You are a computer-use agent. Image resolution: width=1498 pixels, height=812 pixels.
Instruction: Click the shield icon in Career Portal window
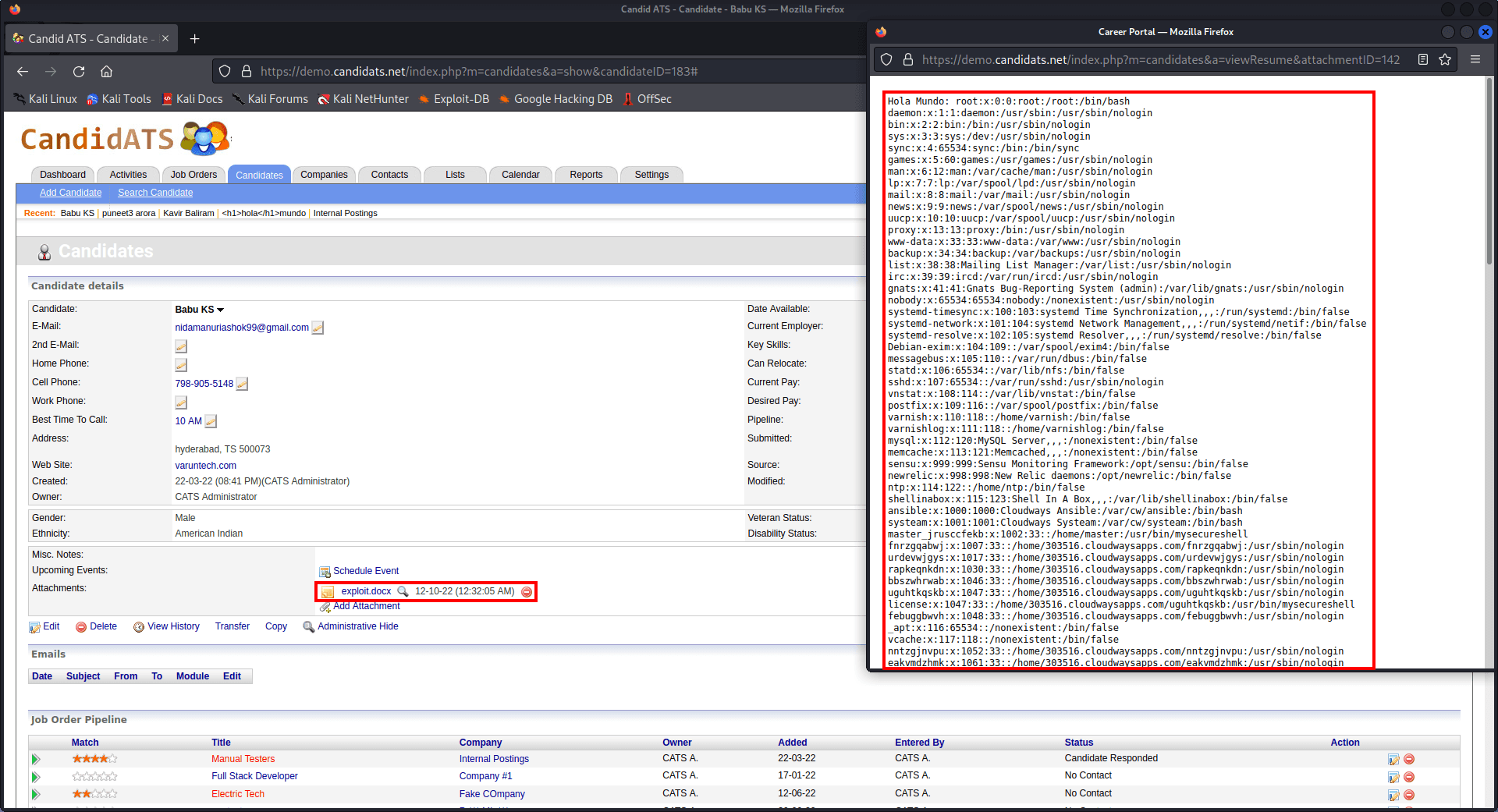coord(886,59)
